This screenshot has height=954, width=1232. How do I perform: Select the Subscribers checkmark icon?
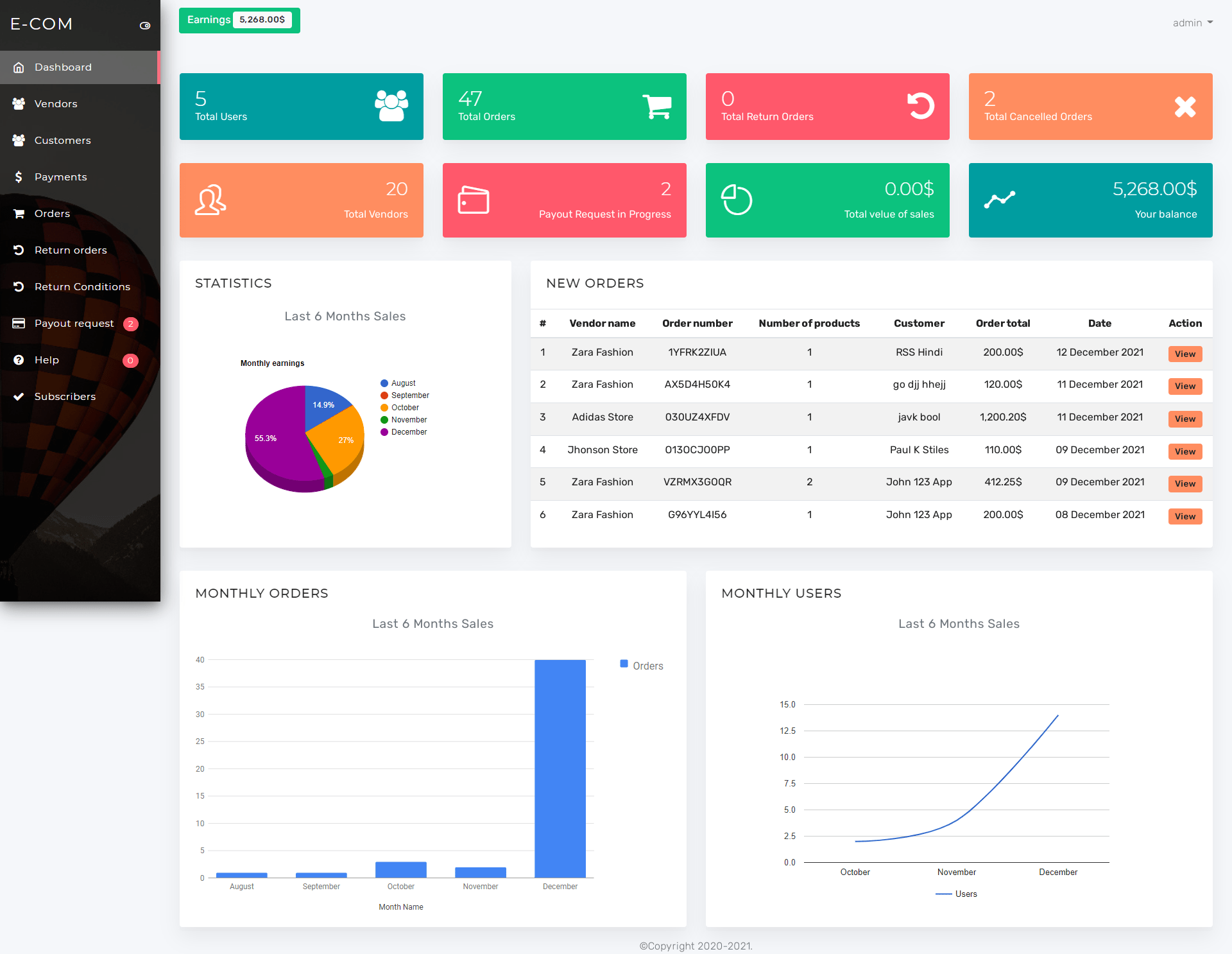(19, 396)
